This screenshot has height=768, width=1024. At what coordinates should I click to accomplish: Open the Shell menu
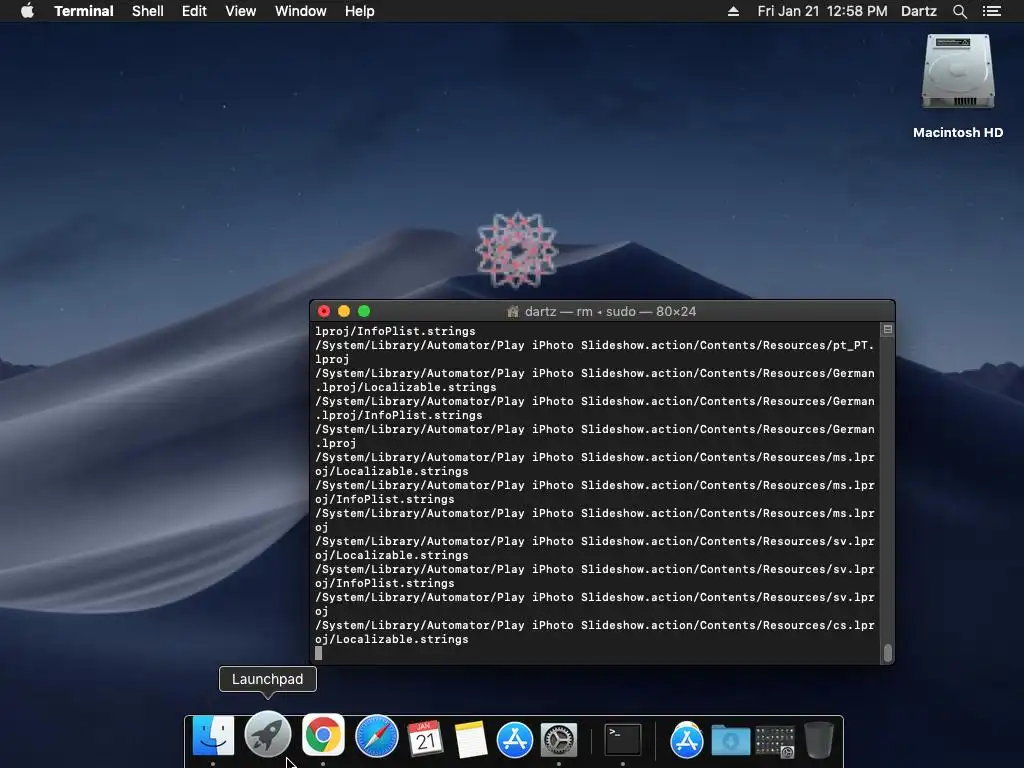tap(148, 11)
